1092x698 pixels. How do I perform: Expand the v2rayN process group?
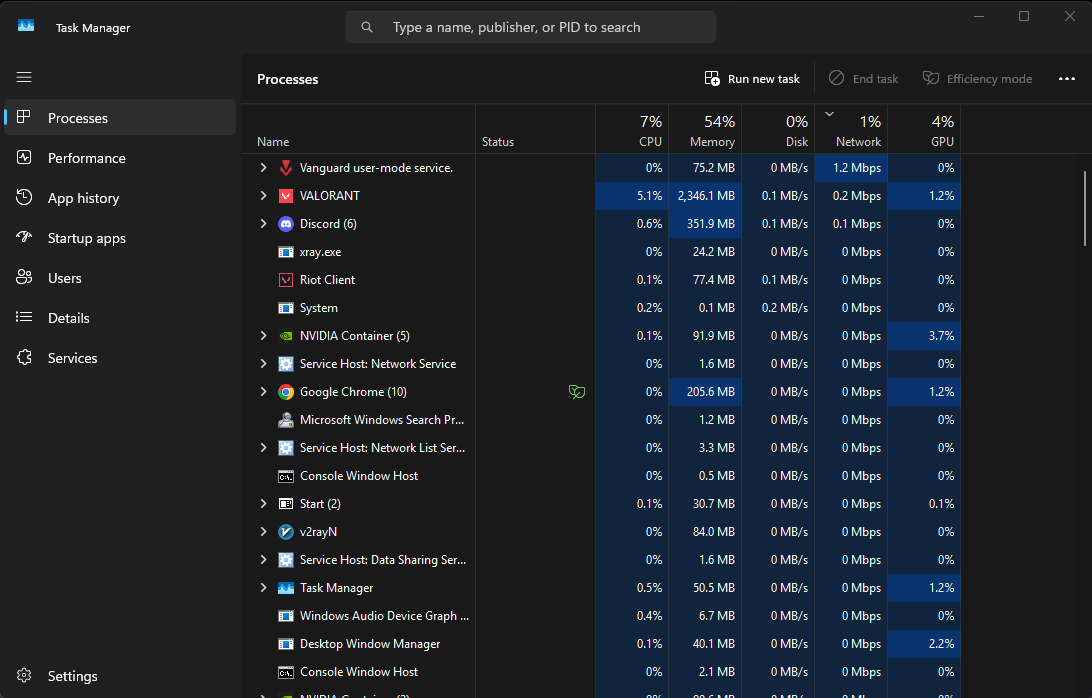(x=263, y=532)
